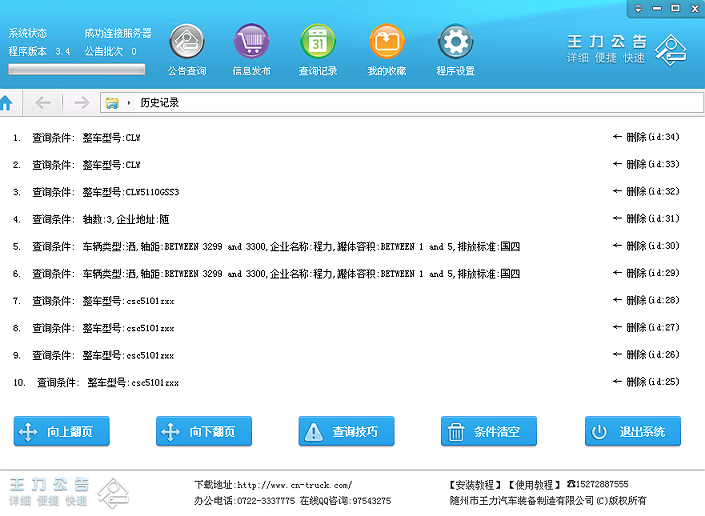Delete record id:30
Image resolution: width=705 pixels, height=516 pixels.
click(646, 246)
